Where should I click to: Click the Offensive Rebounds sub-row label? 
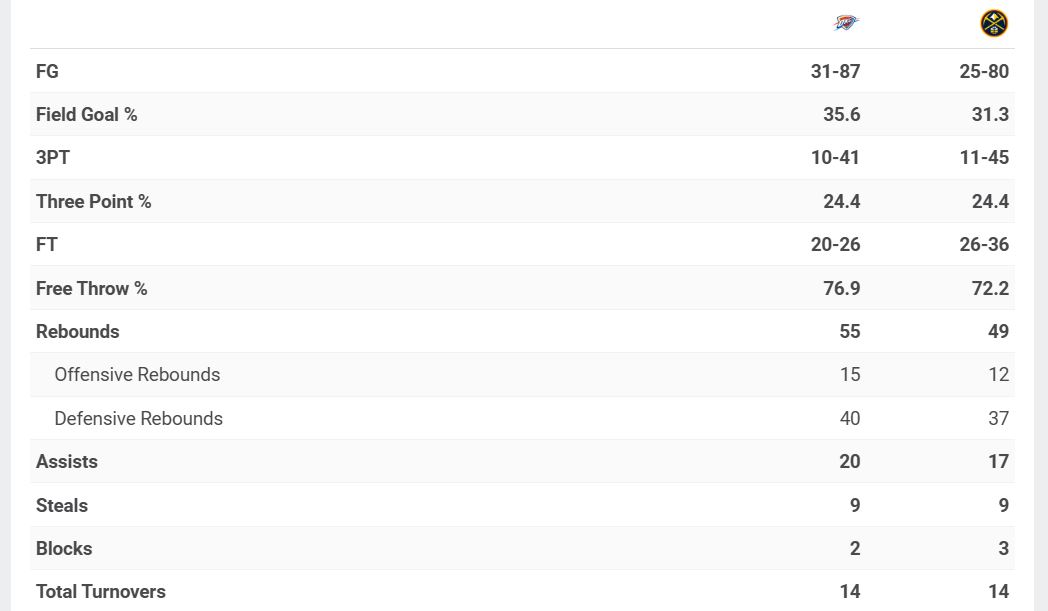pyautogui.click(x=137, y=374)
